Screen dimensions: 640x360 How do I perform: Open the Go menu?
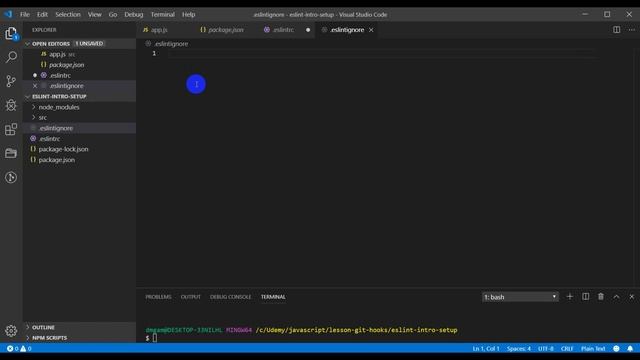coord(113,14)
